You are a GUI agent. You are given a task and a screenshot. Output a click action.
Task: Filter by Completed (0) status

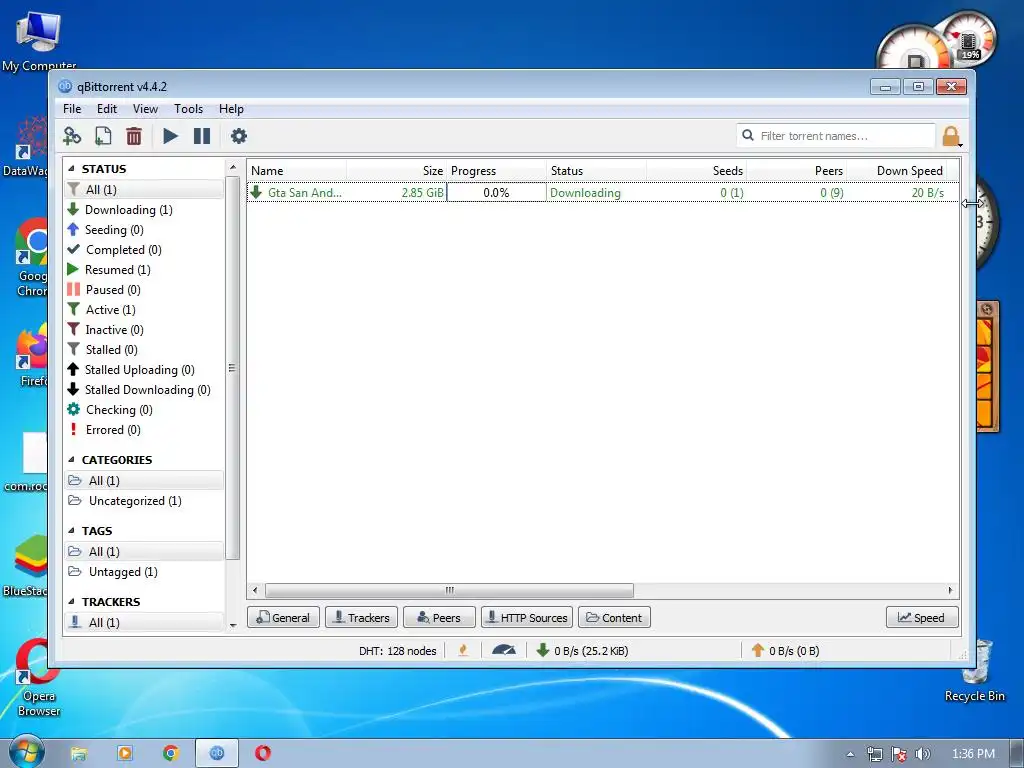point(144,249)
